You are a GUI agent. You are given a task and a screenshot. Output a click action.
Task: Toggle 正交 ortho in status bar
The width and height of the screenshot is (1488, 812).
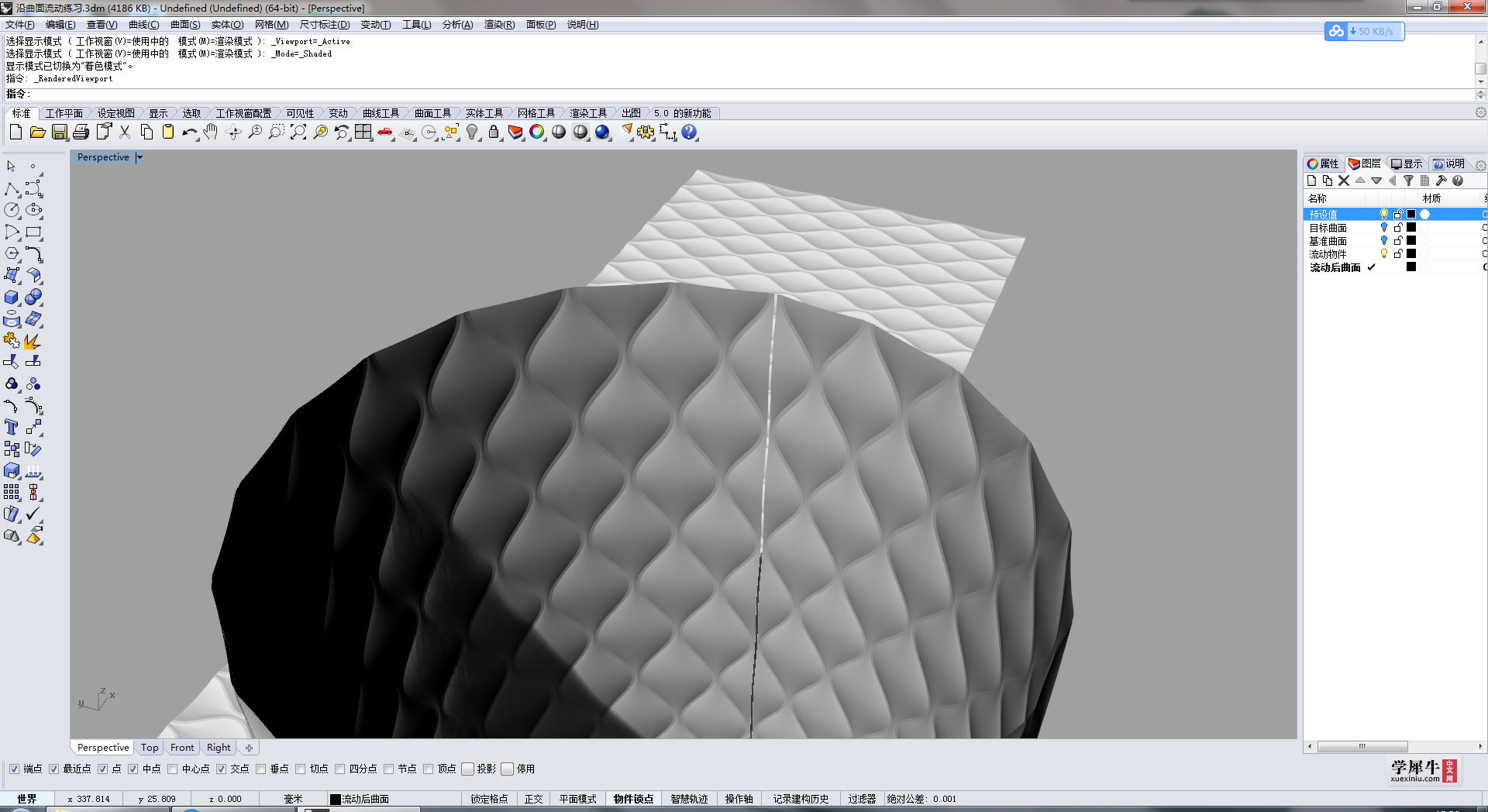(533, 799)
